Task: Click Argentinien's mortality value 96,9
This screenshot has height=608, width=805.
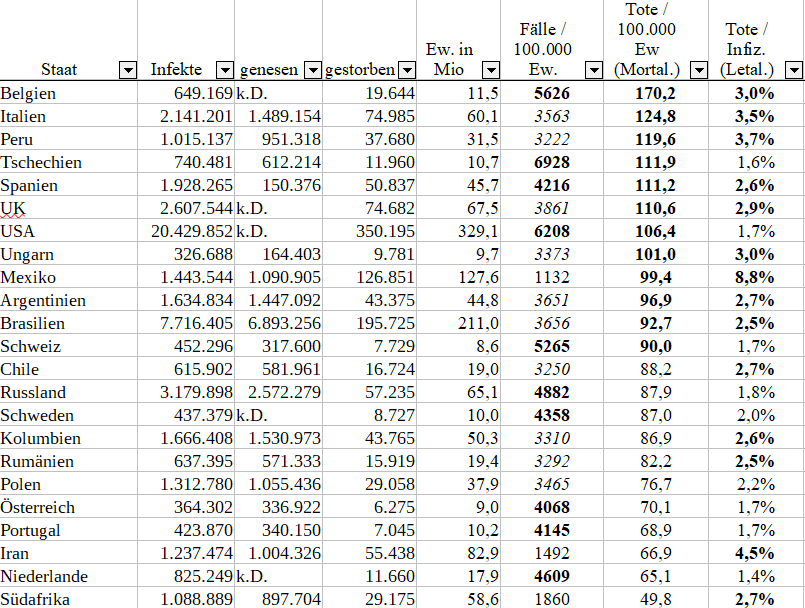Action: 656,300
